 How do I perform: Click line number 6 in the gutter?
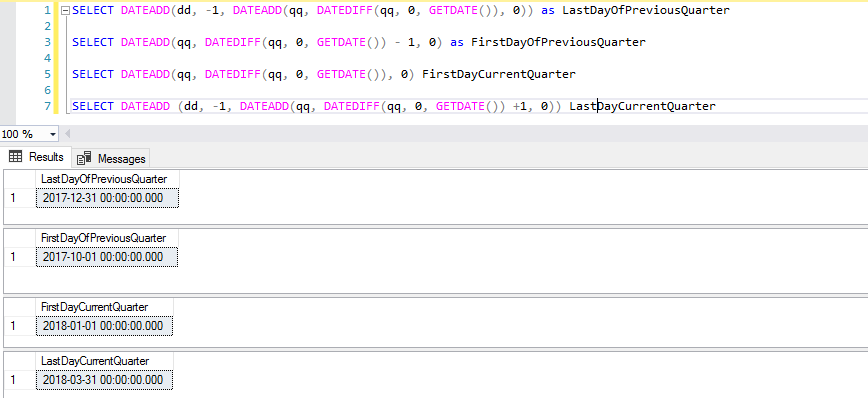[47, 90]
